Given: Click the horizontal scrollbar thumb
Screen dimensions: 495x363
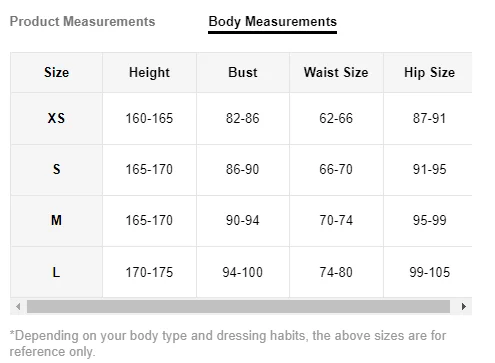Looking at the screenshot, I should pyautogui.click(x=238, y=306).
